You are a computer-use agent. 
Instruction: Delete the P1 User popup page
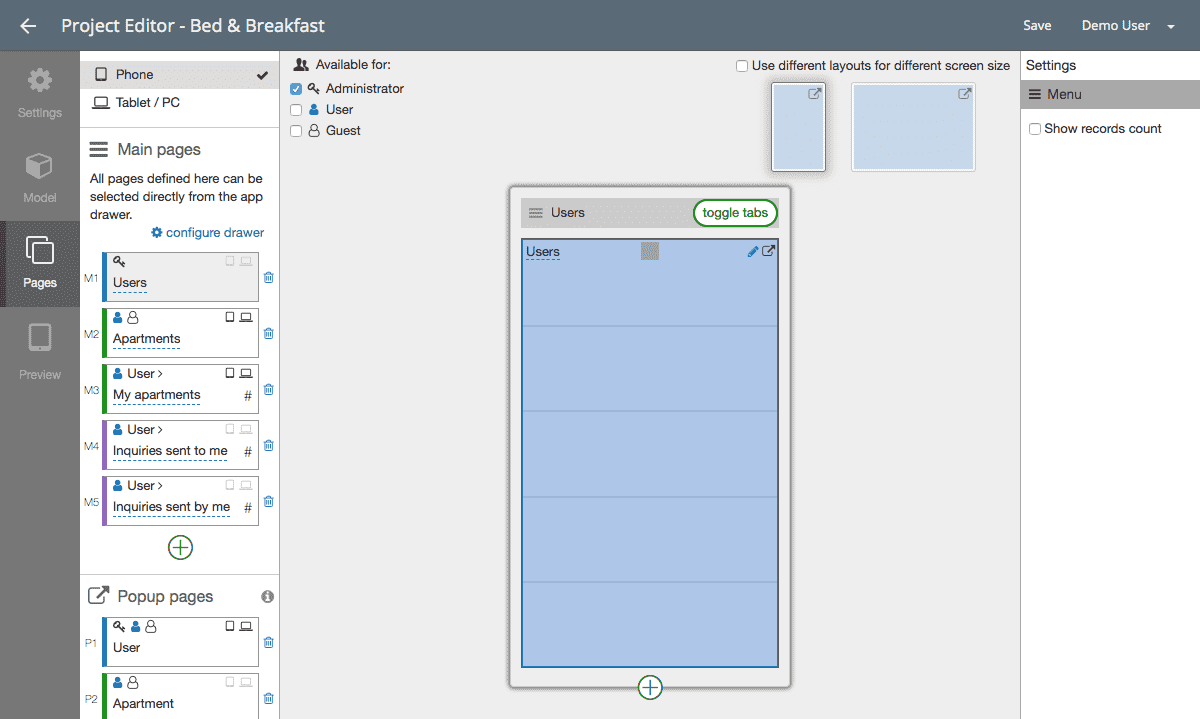[268, 643]
